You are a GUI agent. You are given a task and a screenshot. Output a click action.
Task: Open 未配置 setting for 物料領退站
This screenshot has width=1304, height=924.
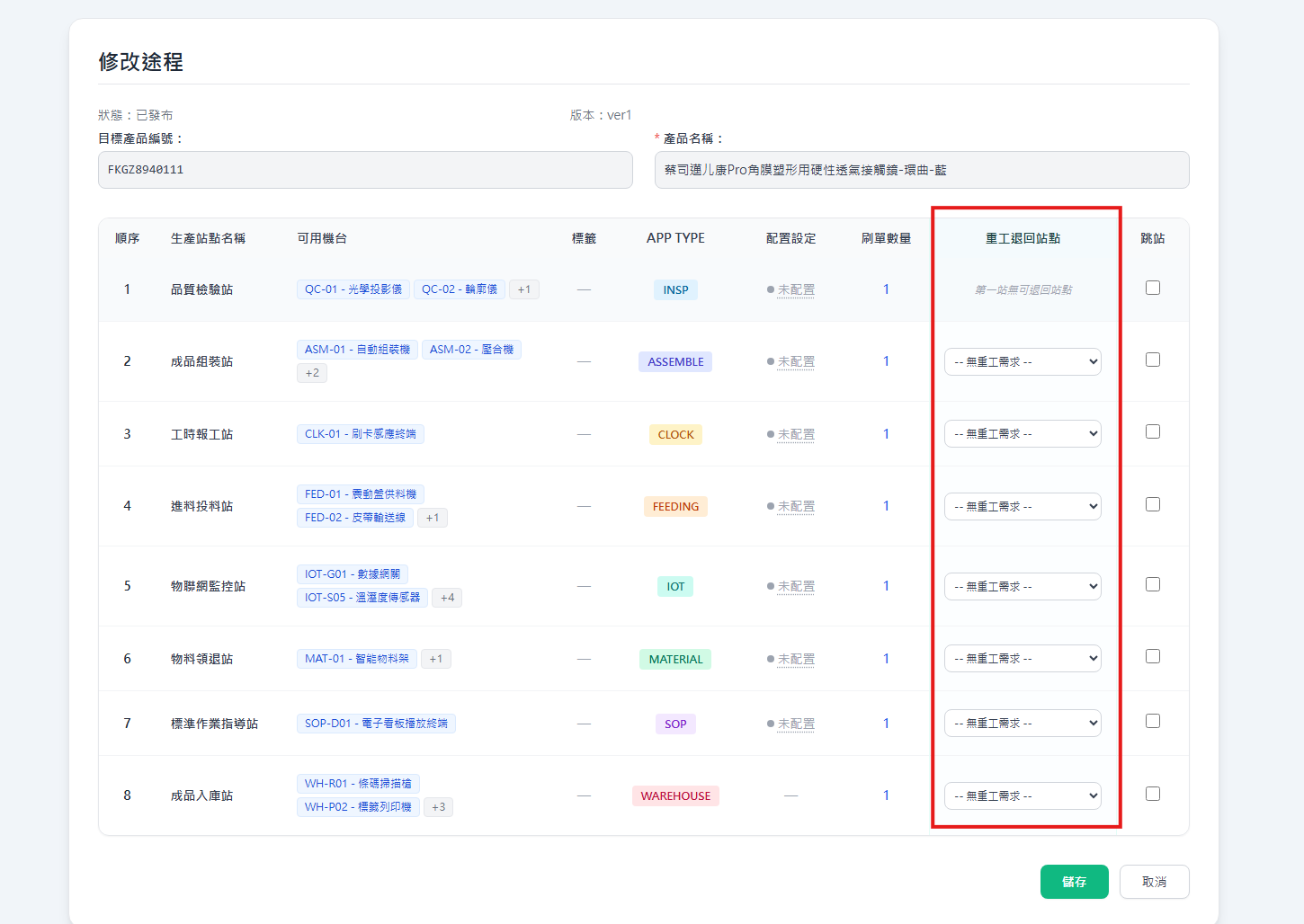point(796,659)
